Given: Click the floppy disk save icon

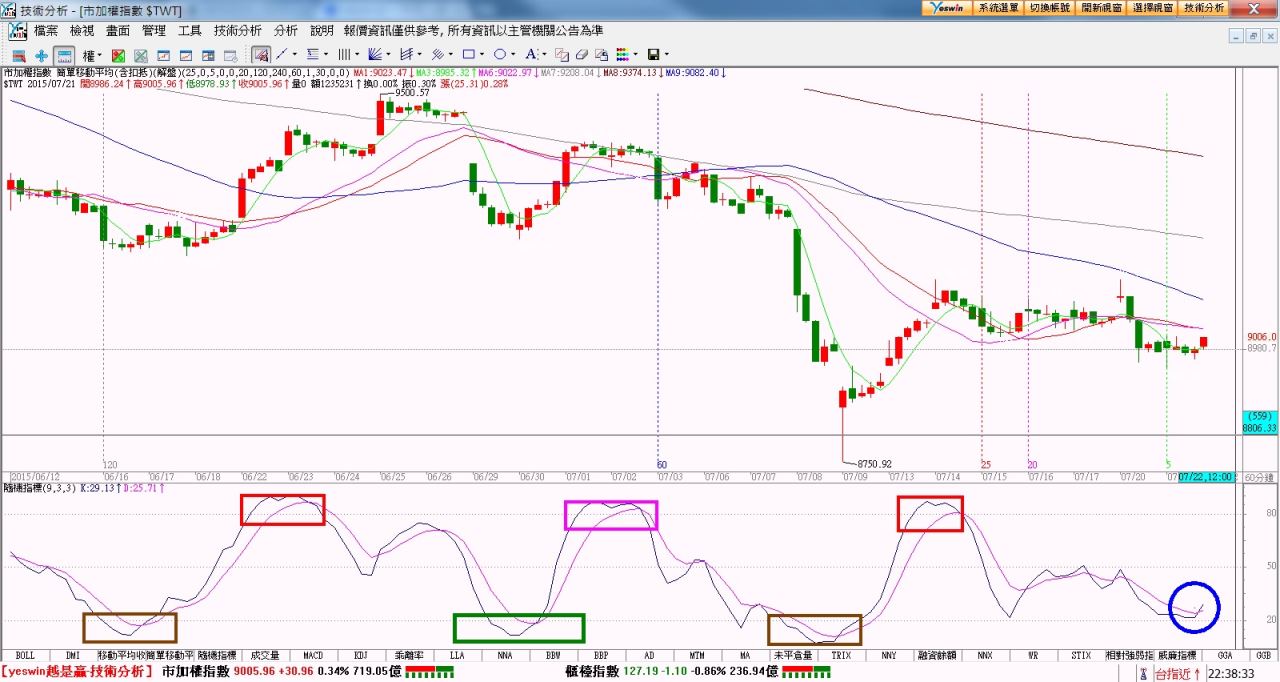Looking at the screenshot, I should click(653, 54).
